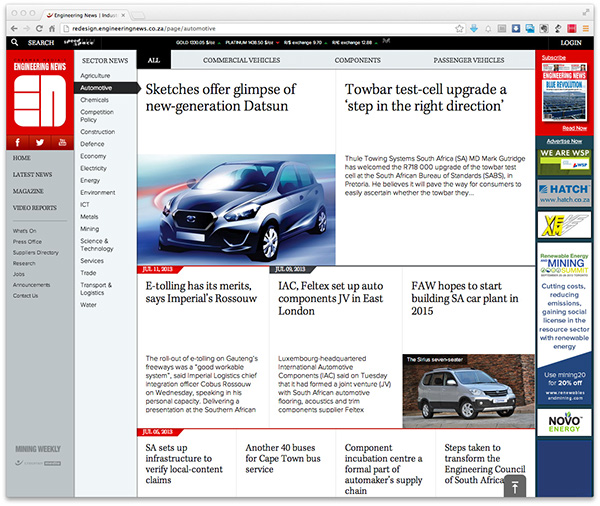The image size is (600, 506).
Task: Click the scroll-to-top arrow button
Action: point(515,486)
